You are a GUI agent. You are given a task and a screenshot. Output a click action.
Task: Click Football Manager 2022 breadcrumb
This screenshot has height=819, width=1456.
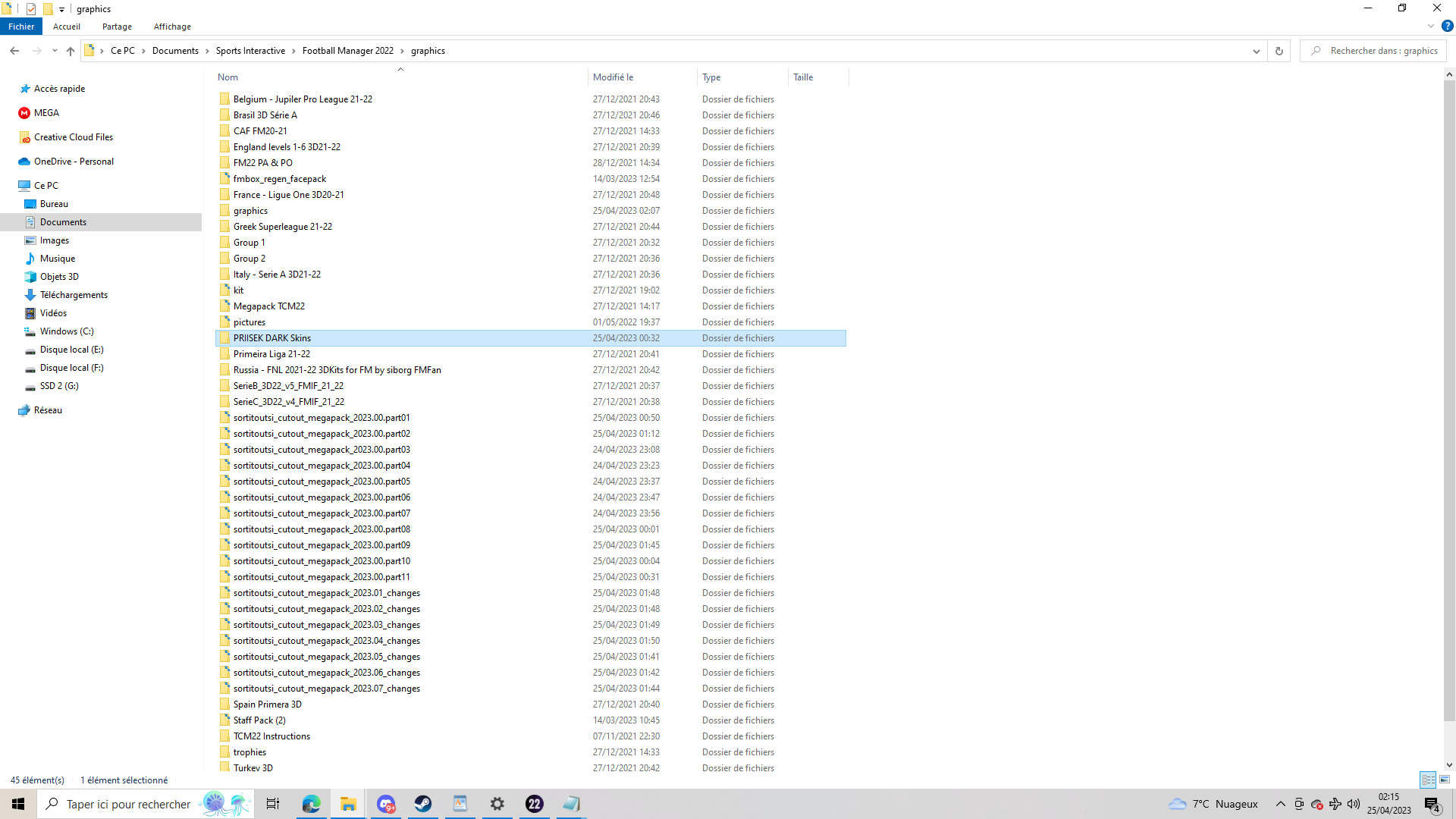pyautogui.click(x=347, y=51)
